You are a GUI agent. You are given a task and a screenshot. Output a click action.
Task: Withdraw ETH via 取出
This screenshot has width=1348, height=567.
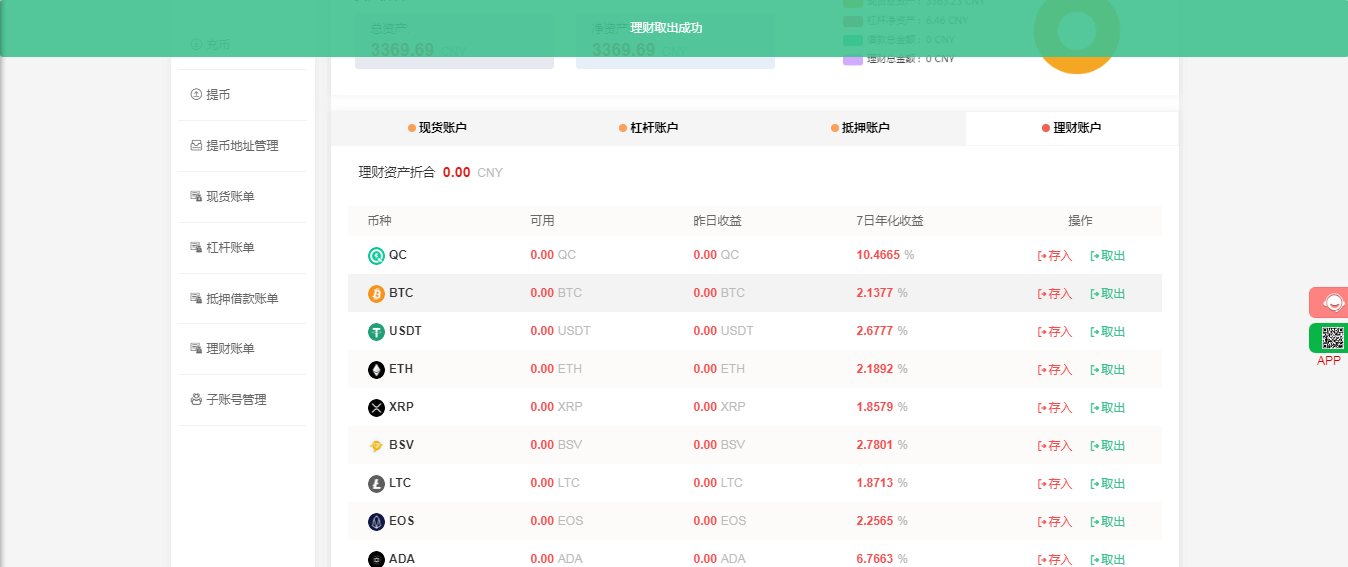[1108, 370]
